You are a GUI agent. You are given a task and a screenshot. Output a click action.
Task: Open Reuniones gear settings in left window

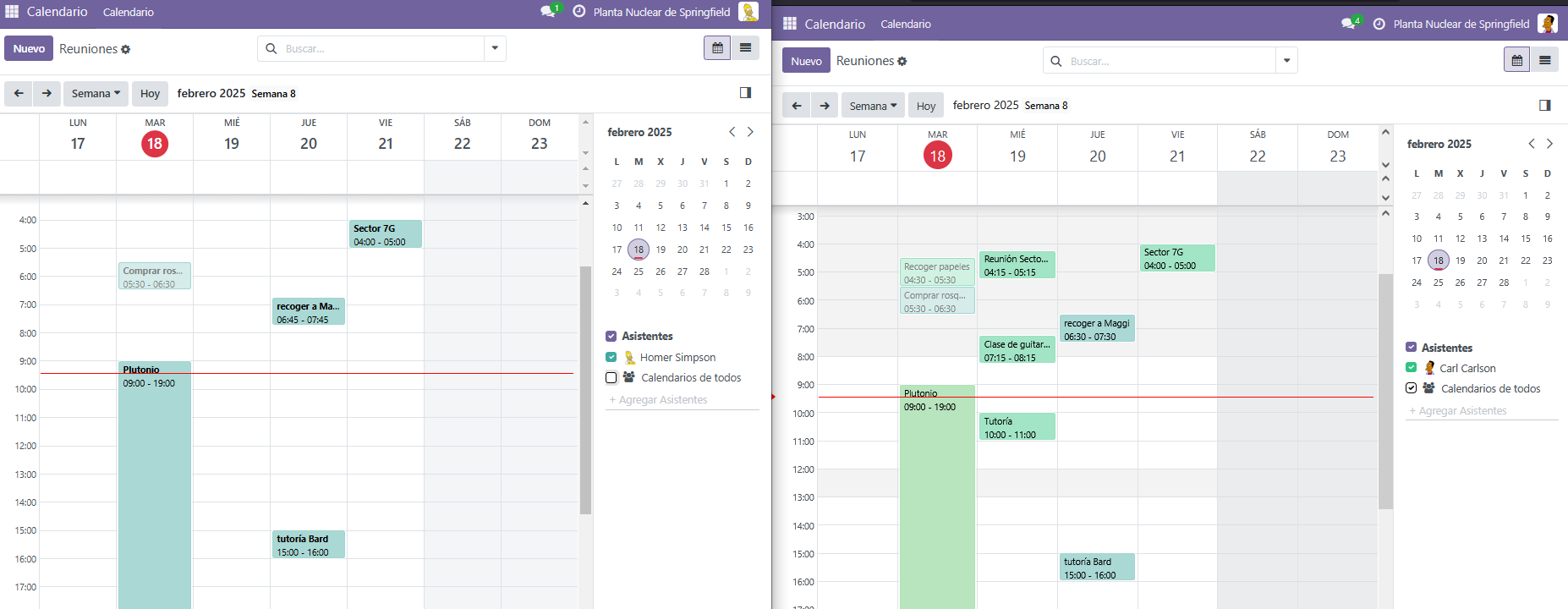click(x=126, y=50)
